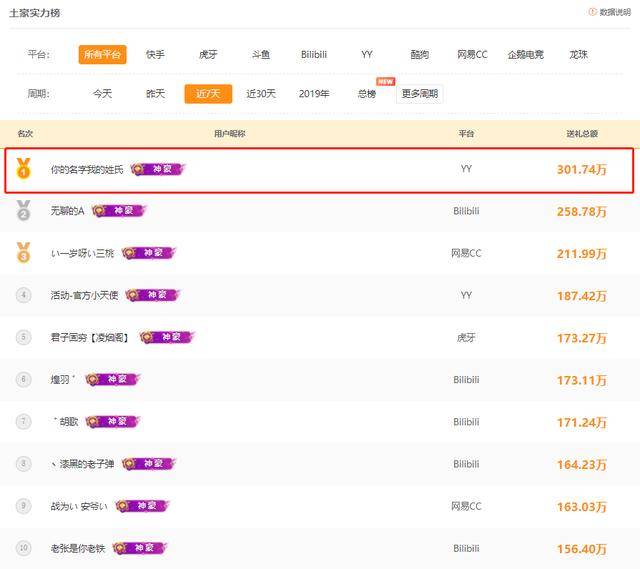Open the 更多周期 dropdown

pos(419,94)
